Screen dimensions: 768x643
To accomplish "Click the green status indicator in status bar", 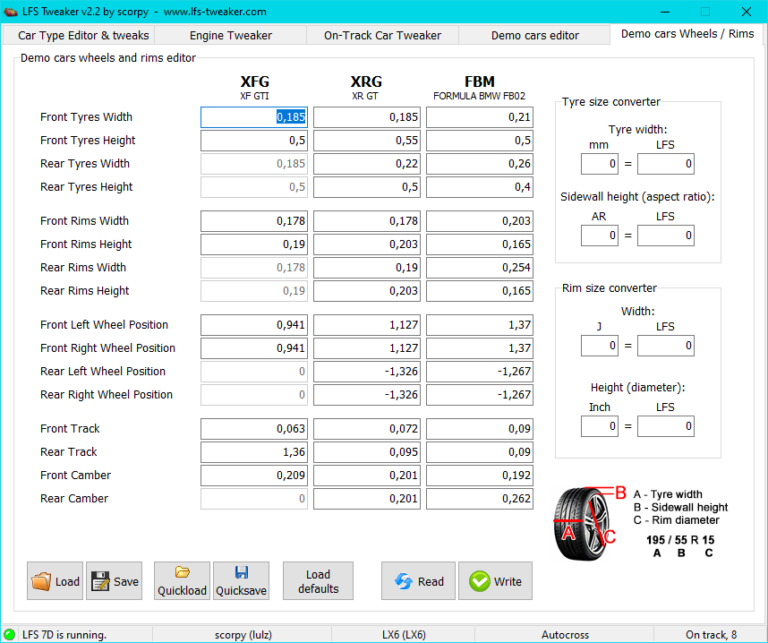I will 10,634.
